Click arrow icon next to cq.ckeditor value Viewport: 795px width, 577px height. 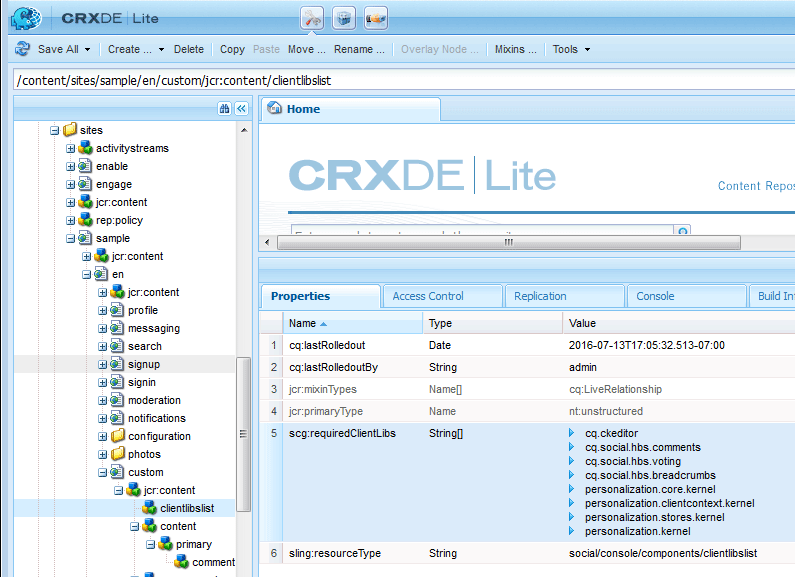[x=571, y=433]
